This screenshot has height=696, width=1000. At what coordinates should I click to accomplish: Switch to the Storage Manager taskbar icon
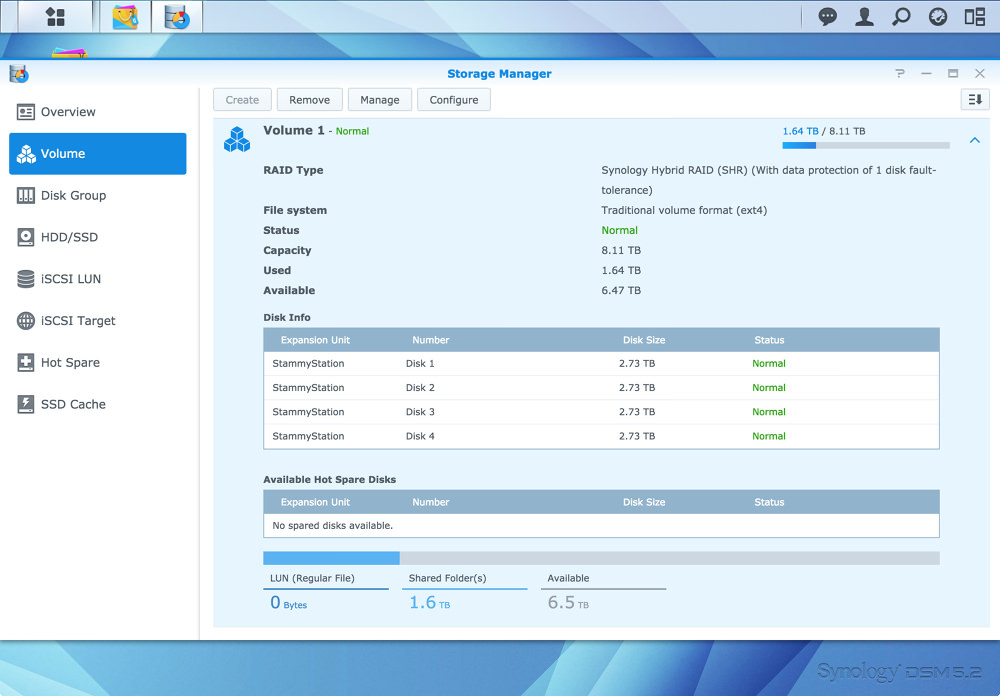point(177,17)
